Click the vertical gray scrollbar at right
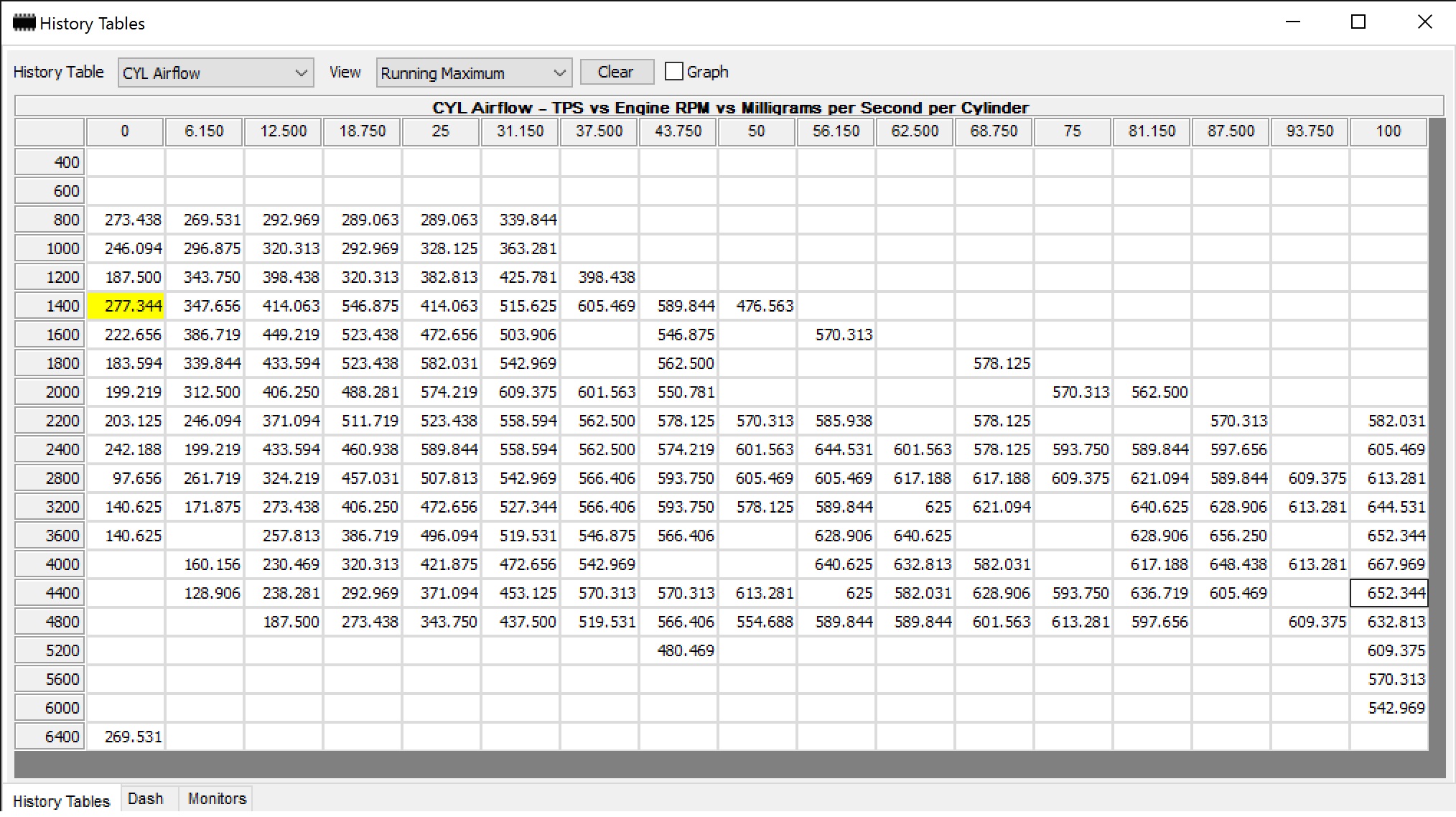Image resolution: width=1456 pixels, height=817 pixels. [x=1437, y=435]
